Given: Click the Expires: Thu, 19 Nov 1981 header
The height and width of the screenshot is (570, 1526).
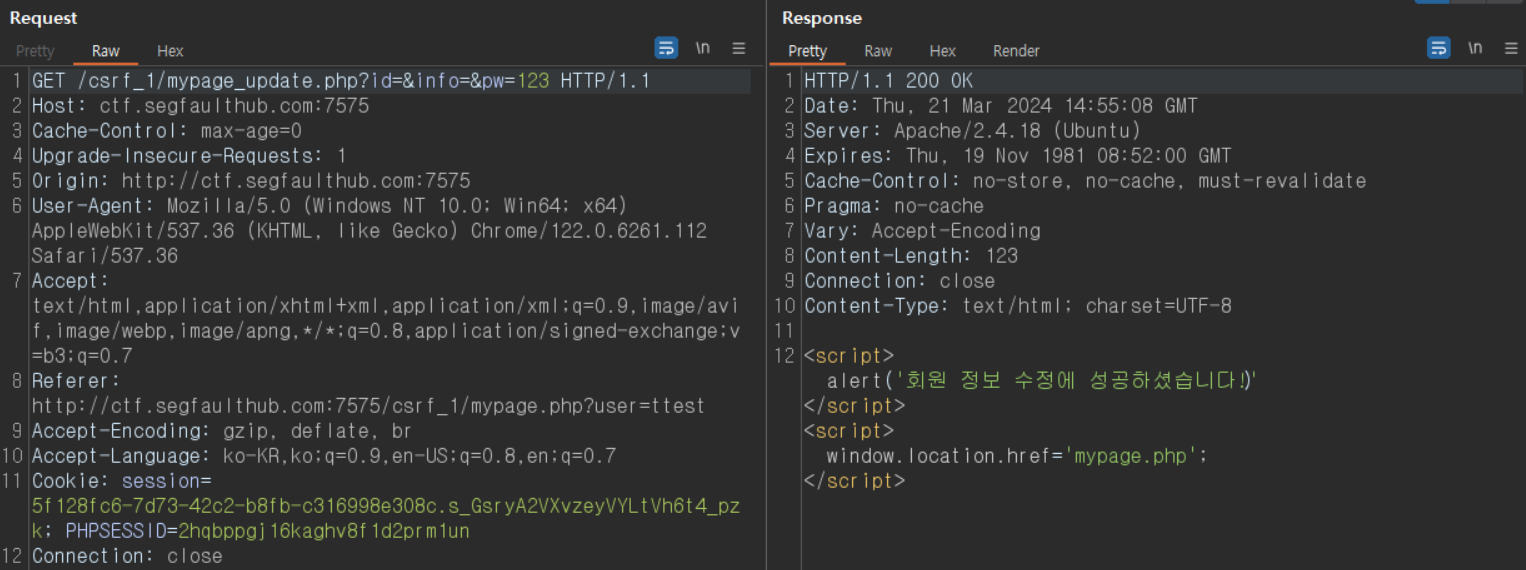Looking at the screenshot, I should click(x=1018, y=156).
